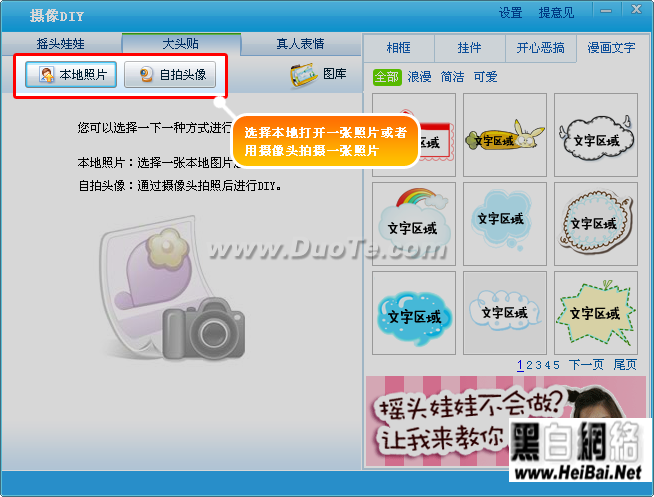Open the 相框 frames tab
This screenshot has height=497, width=654.
click(399, 48)
